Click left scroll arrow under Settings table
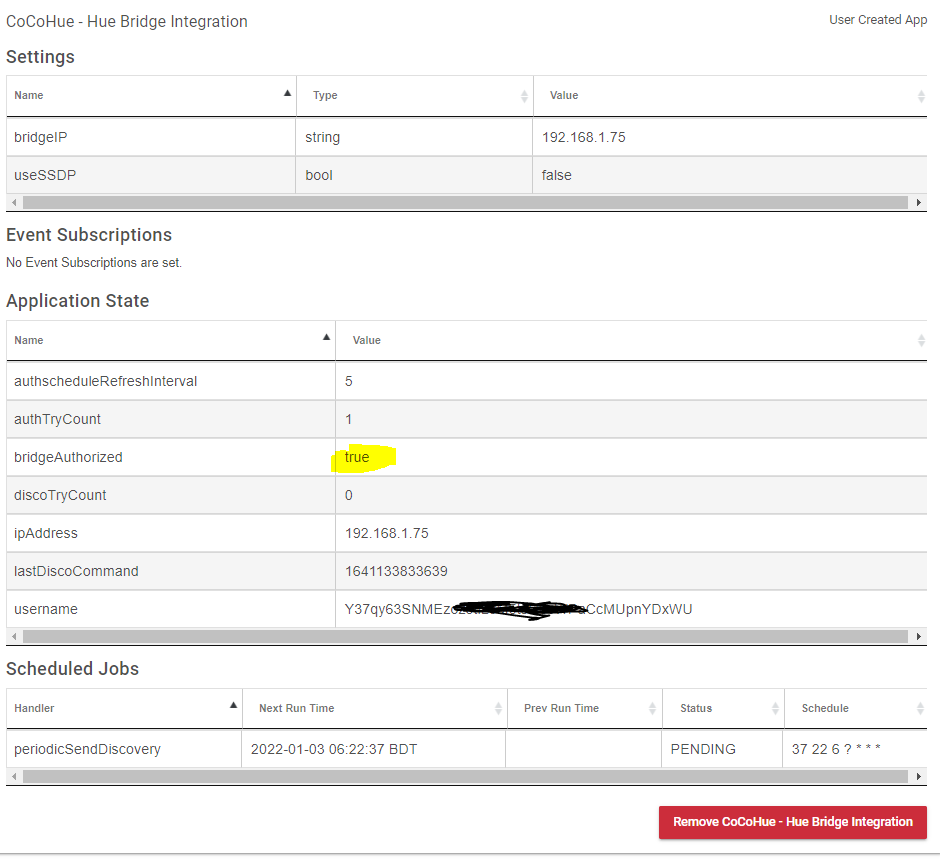The image size is (940, 865). click(x=14, y=203)
